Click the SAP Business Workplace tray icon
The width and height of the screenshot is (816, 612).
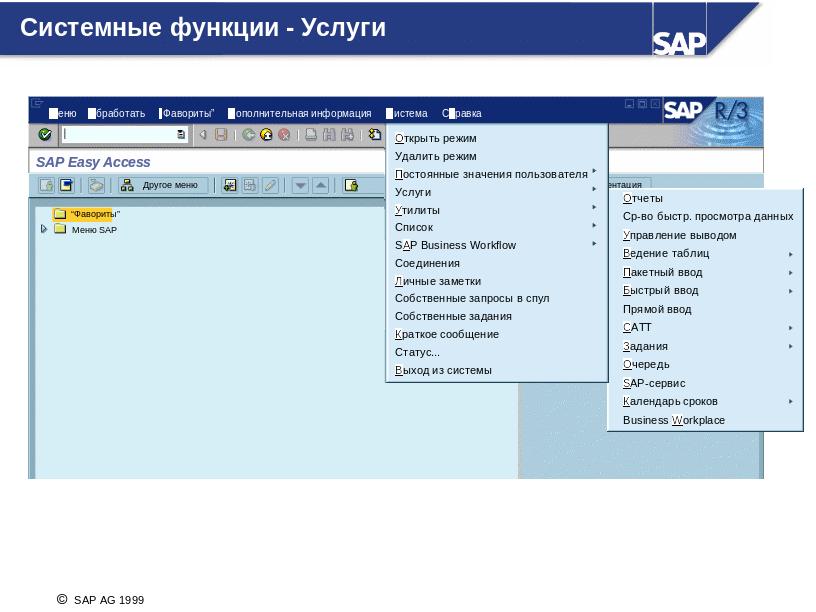[96, 185]
